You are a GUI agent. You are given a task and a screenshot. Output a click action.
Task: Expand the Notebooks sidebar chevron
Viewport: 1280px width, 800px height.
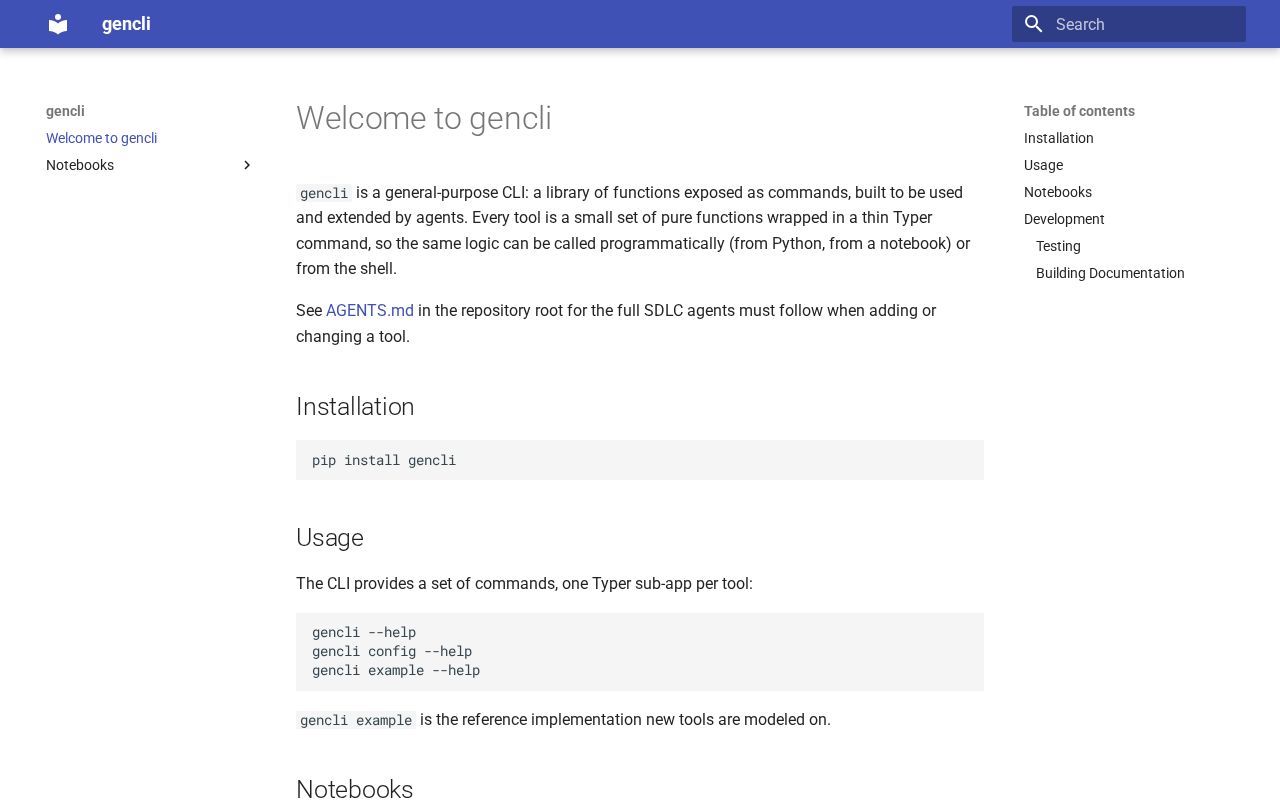click(247, 165)
